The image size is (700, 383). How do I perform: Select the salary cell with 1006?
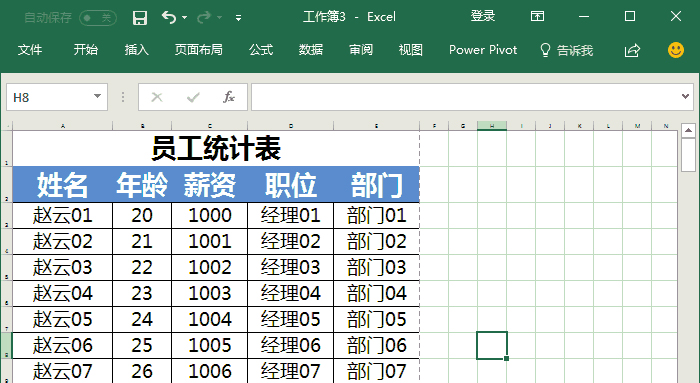pyautogui.click(x=210, y=371)
